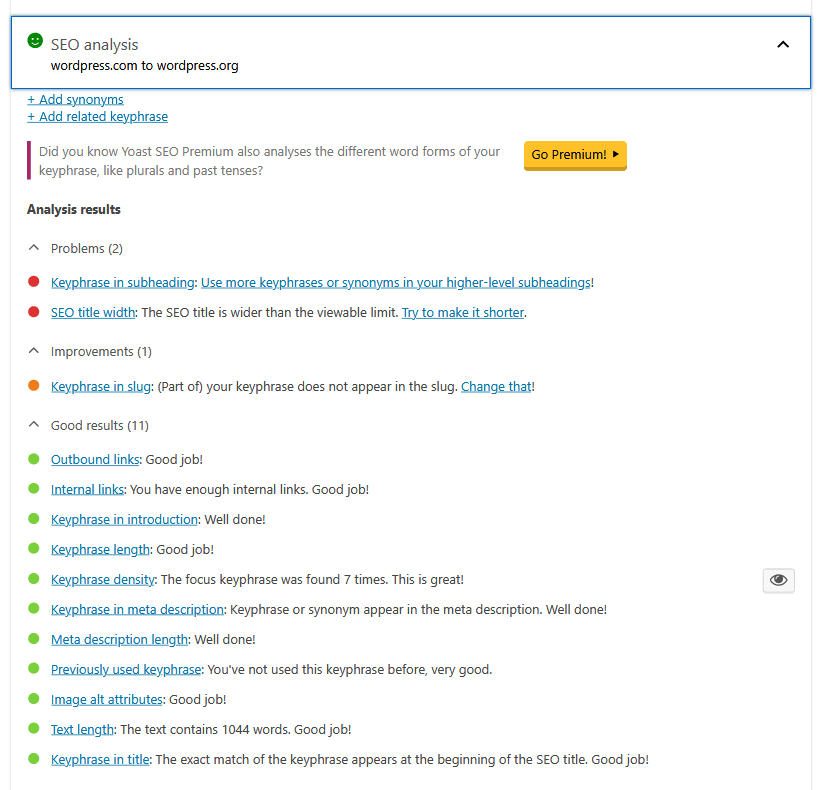Collapse the Good results (11) section
This screenshot has height=790, width=830.
coord(34,426)
